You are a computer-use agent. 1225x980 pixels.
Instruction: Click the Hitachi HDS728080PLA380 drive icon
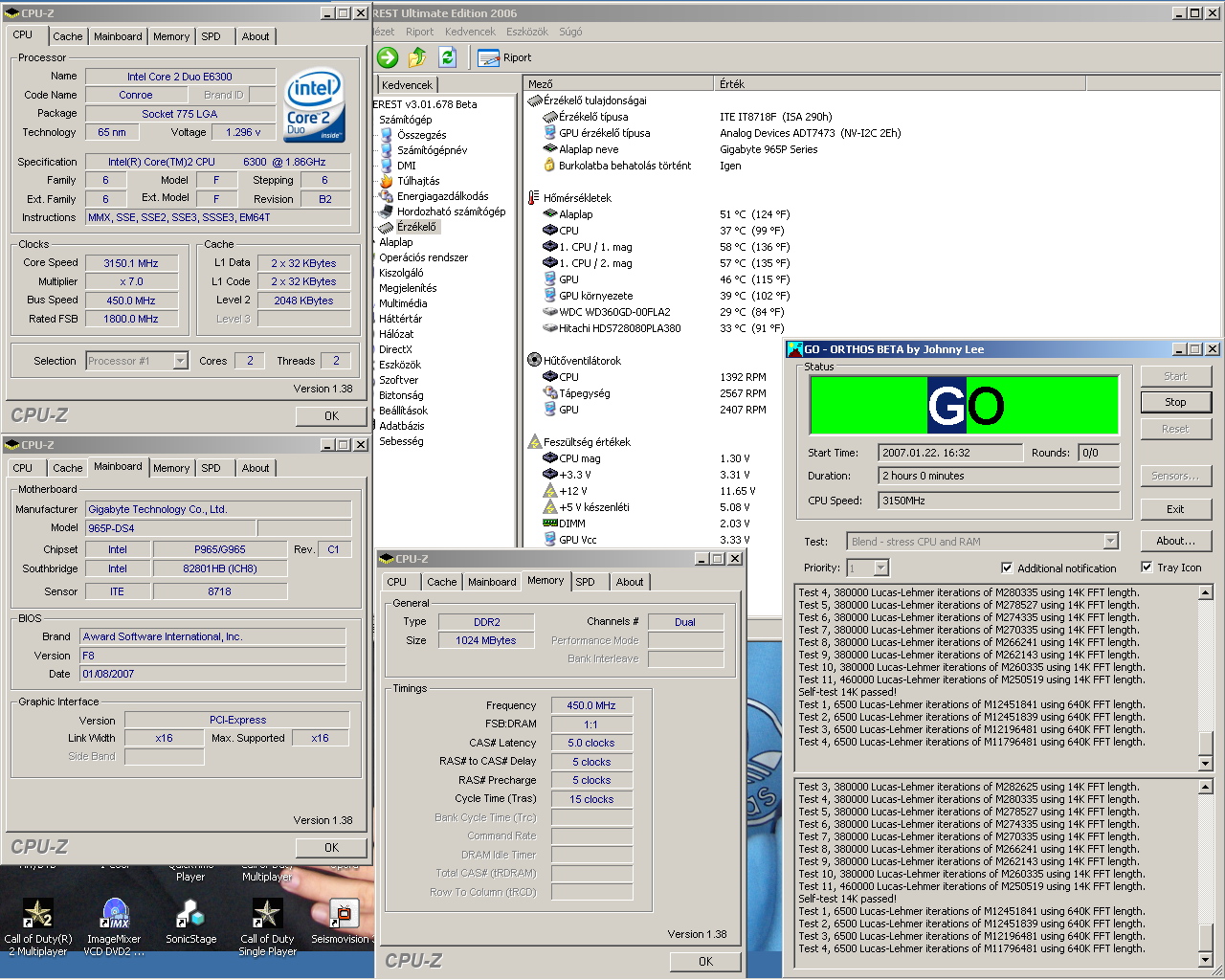pyautogui.click(x=549, y=328)
